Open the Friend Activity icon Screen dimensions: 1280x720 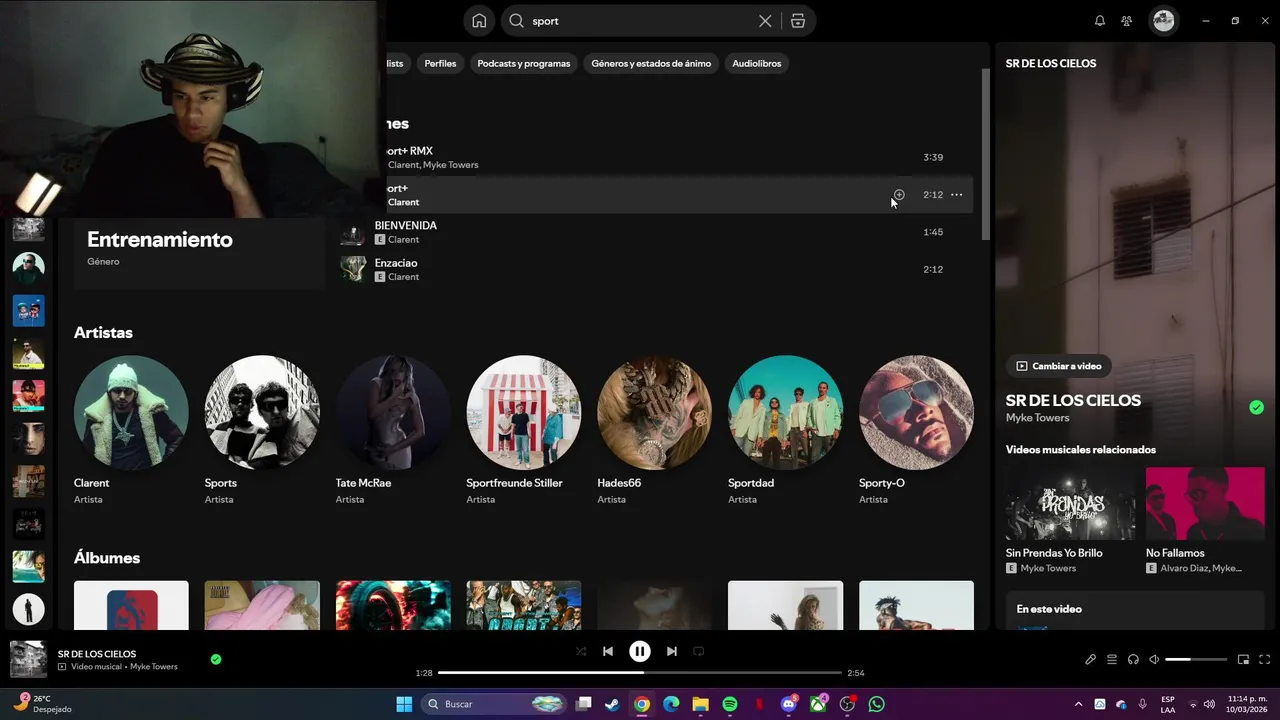[x=1127, y=21]
